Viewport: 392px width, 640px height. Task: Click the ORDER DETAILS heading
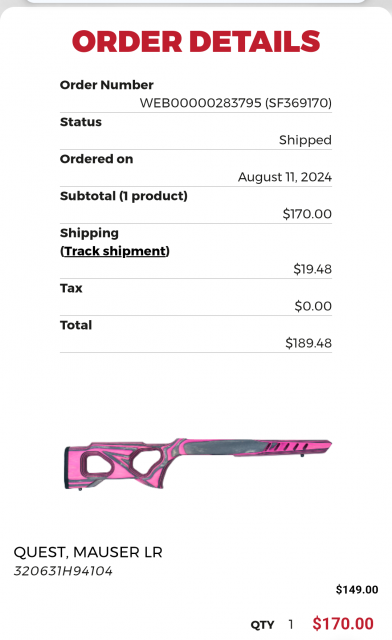click(196, 42)
